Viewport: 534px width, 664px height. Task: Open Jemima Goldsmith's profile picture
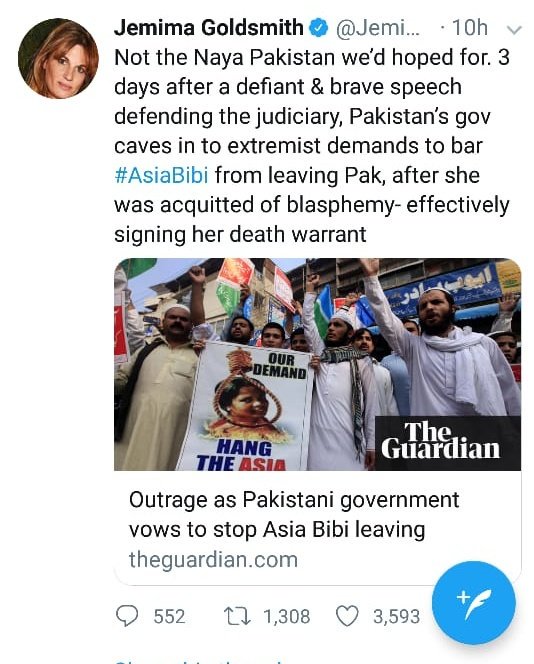click(x=58, y=58)
